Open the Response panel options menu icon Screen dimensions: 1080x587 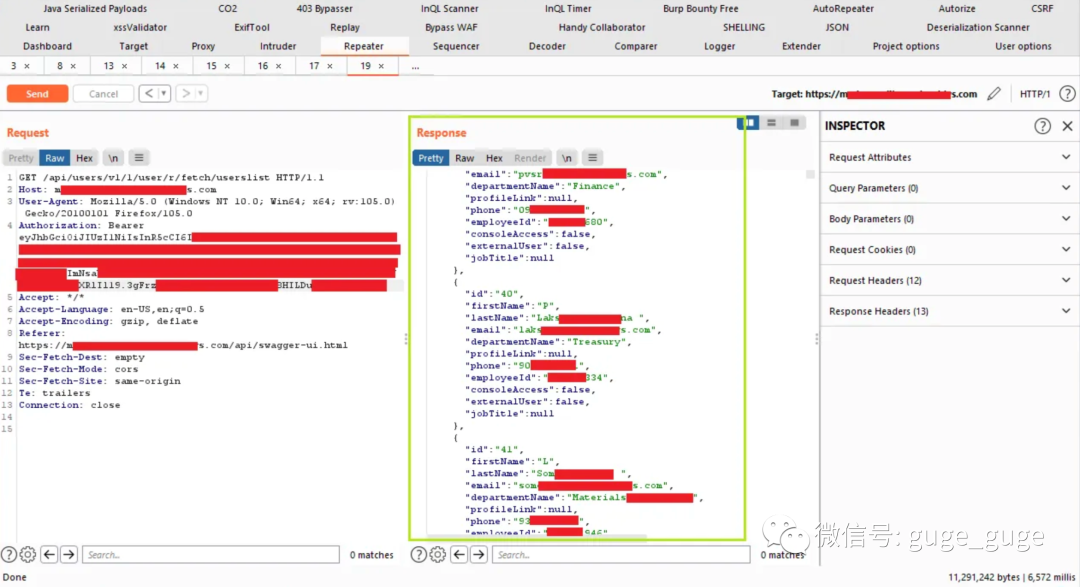point(592,158)
